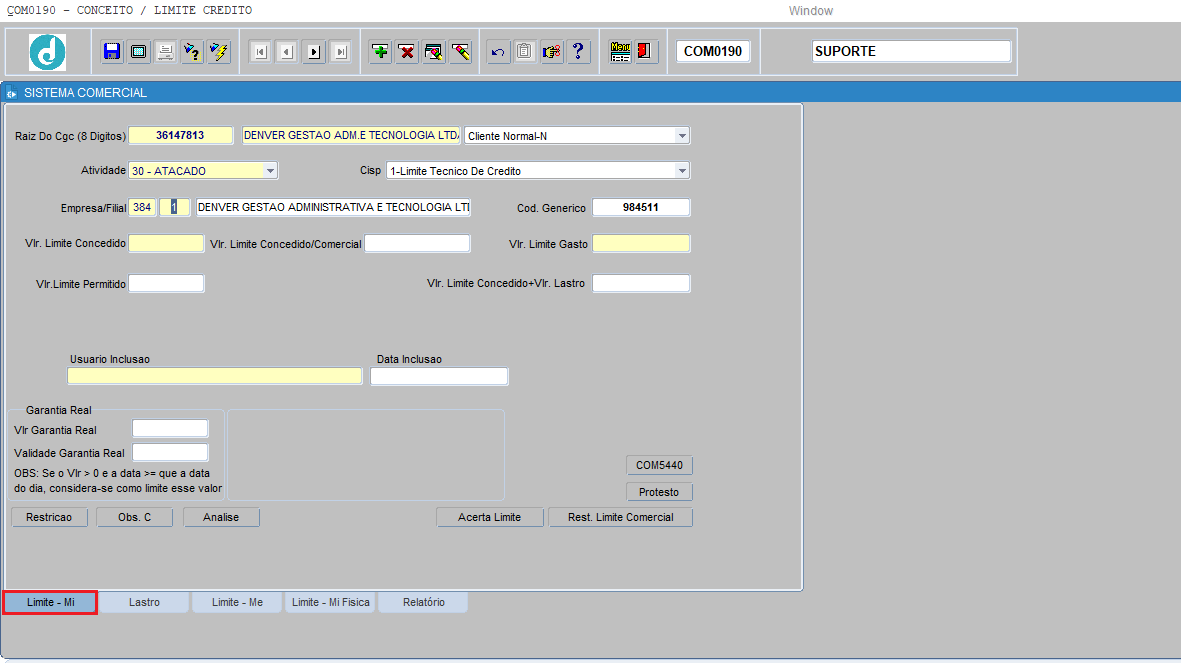Click the Save floppy disk icon
The image size is (1181, 663).
coord(111,51)
